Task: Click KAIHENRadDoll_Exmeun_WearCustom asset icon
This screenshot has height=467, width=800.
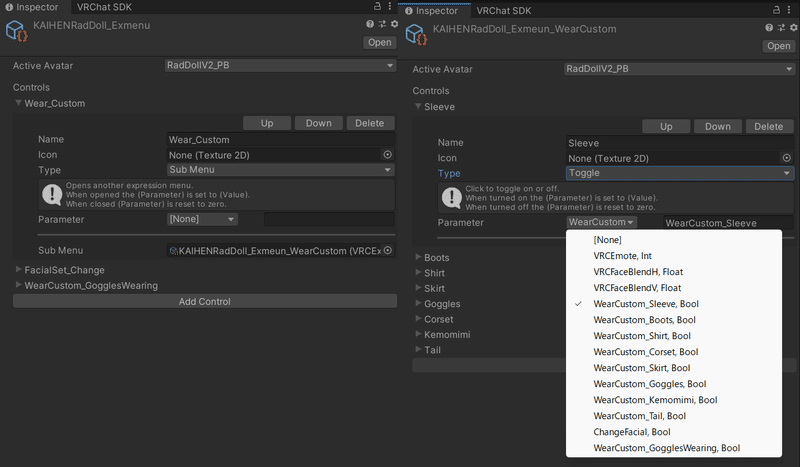Action: (x=416, y=34)
